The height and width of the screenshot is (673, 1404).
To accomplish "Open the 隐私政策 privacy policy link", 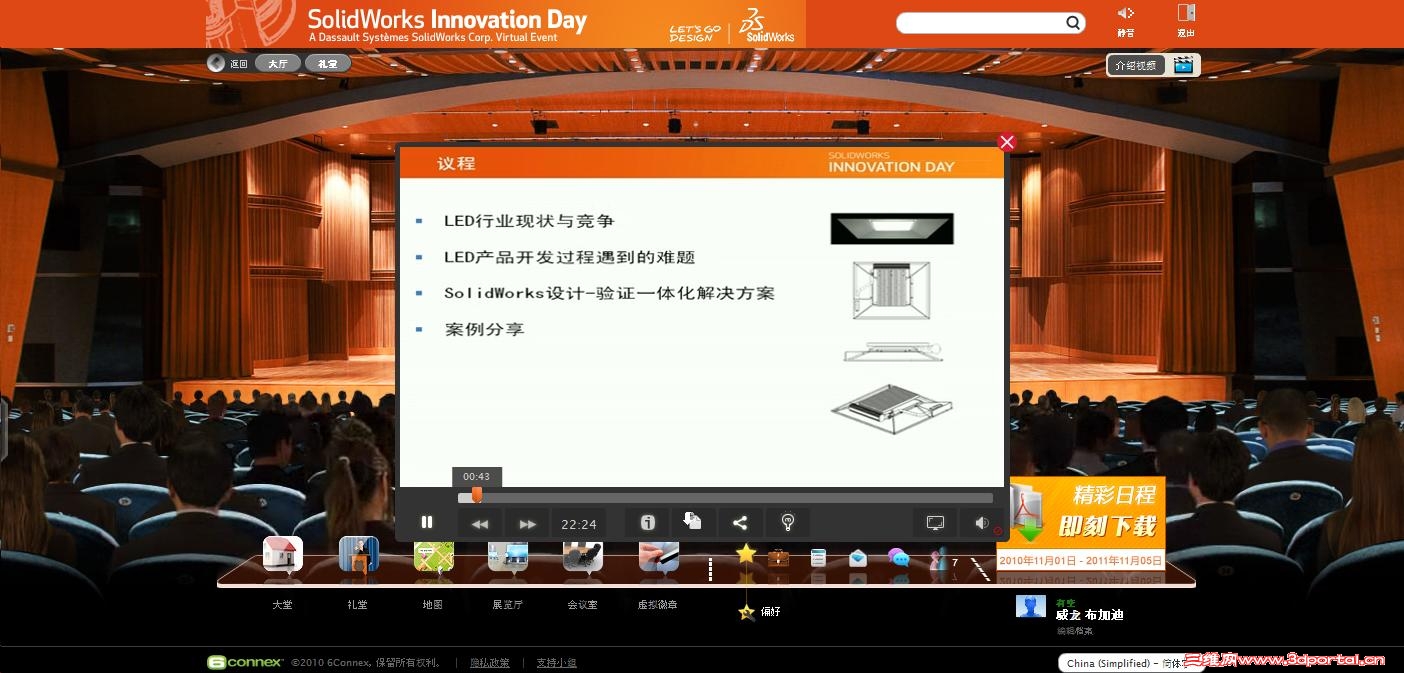I will (490, 662).
